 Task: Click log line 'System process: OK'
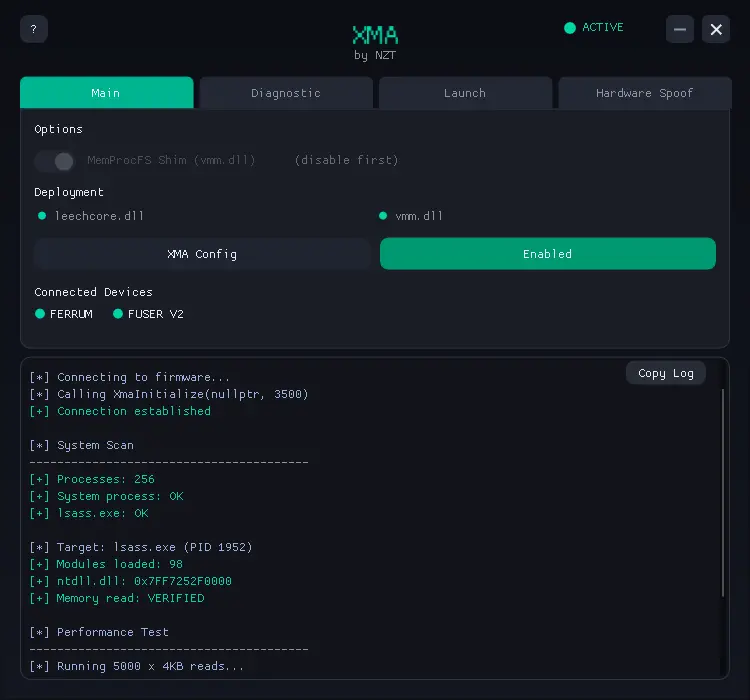tap(106, 497)
